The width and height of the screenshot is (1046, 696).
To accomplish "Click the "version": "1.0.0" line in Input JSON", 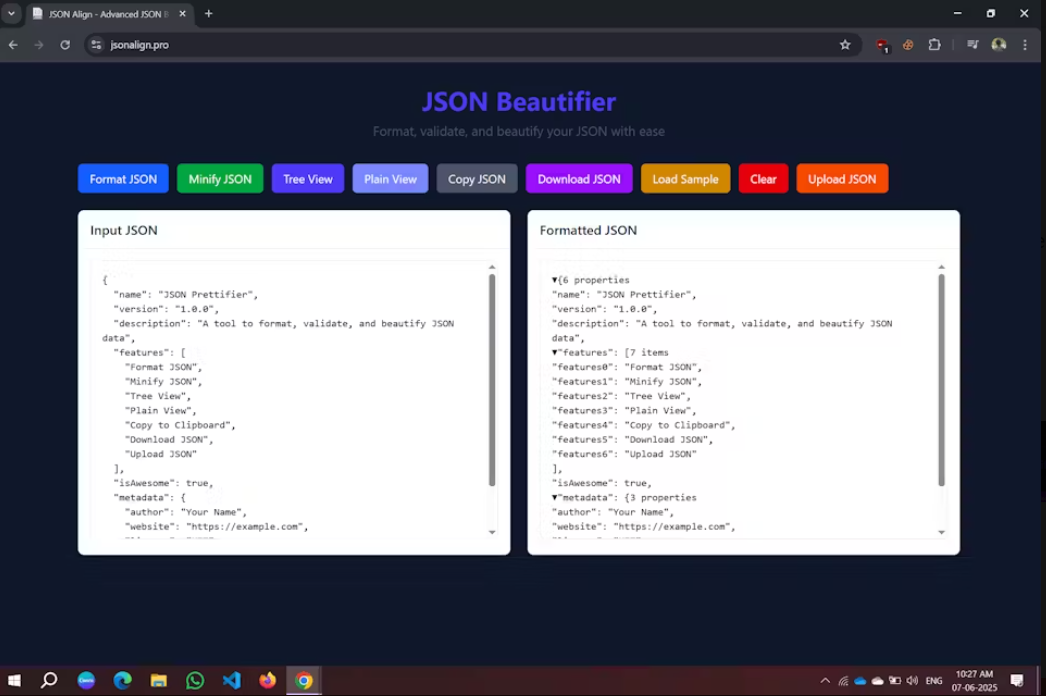I will point(166,309).
